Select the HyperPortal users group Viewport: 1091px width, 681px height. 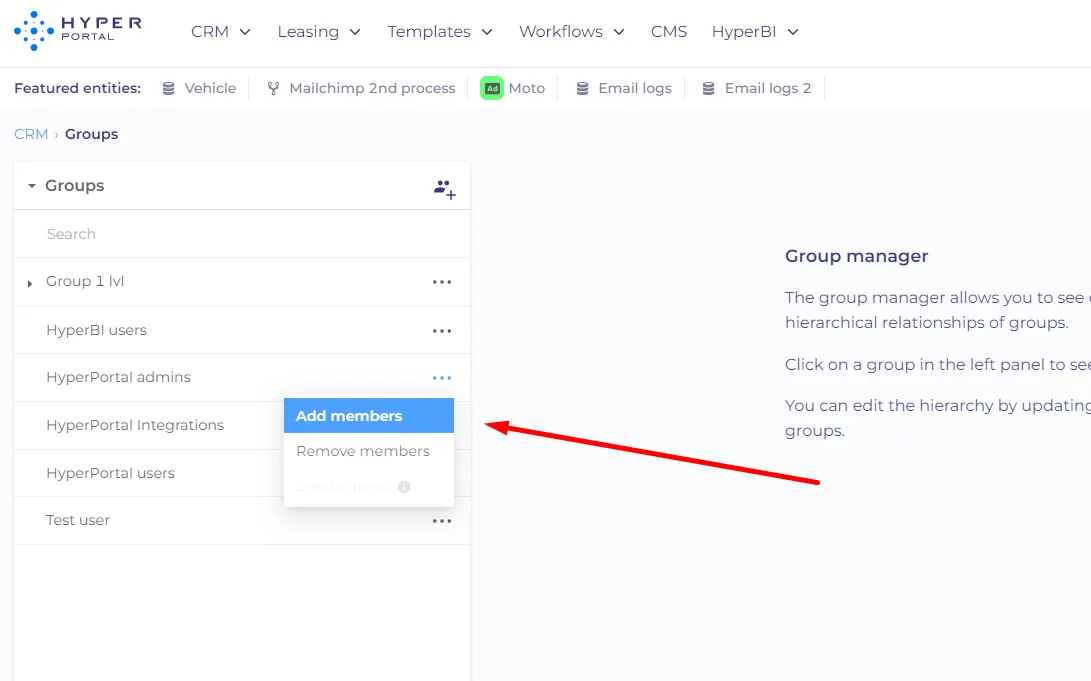point(111,473)
